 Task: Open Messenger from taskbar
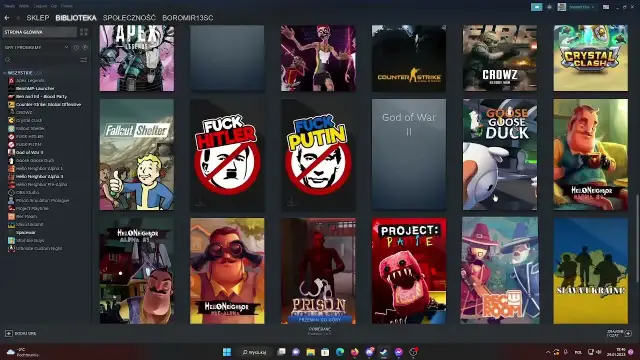(x=398, y=352)
